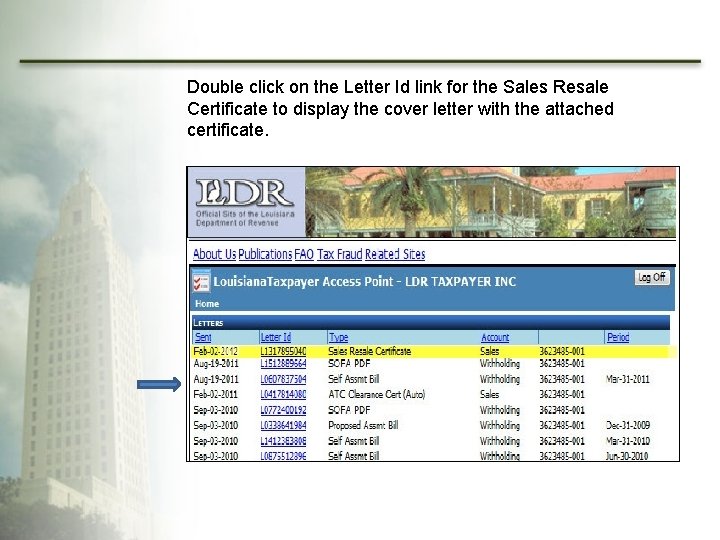The image size is (720, 540).
Task: Open Proposed Assmt Bill Letter Id link
Action: 283,425
